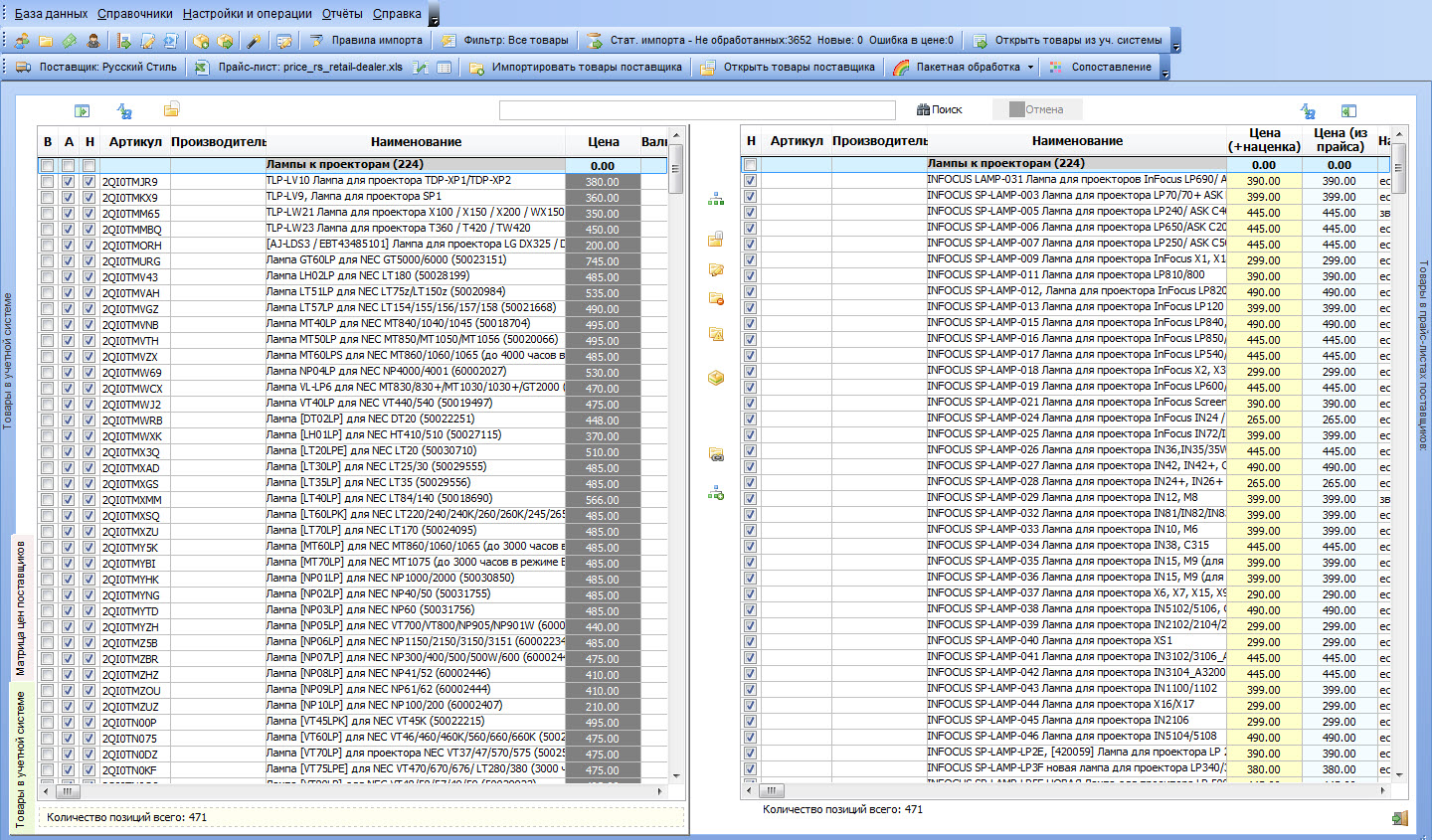Click the notepad with pencil toolbar icon

coord(284,41)
